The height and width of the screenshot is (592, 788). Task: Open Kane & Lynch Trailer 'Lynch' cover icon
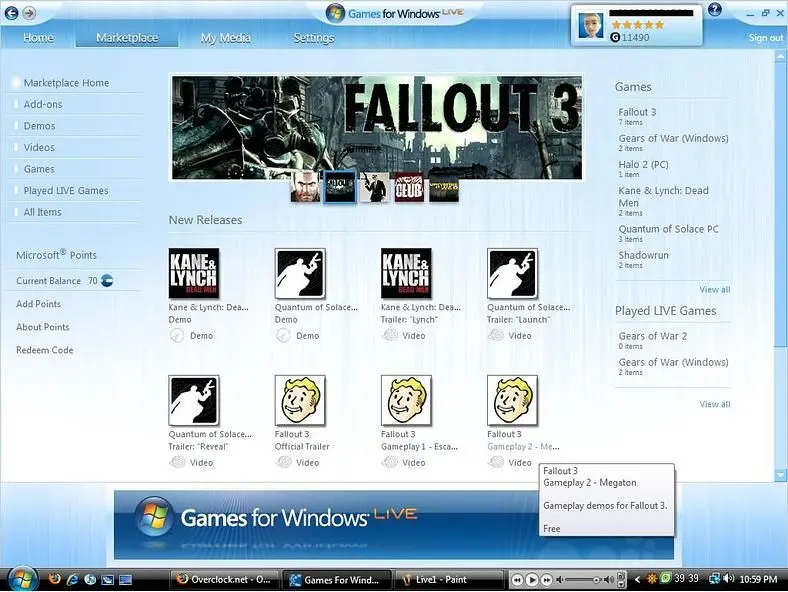[x=406, y=273]
